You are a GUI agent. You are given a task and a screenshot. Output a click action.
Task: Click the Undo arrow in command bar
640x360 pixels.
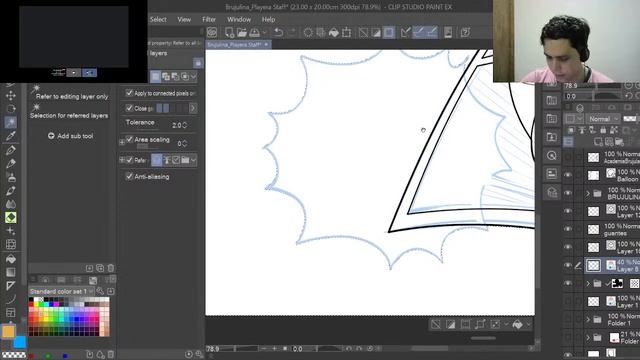coord(278,32)
